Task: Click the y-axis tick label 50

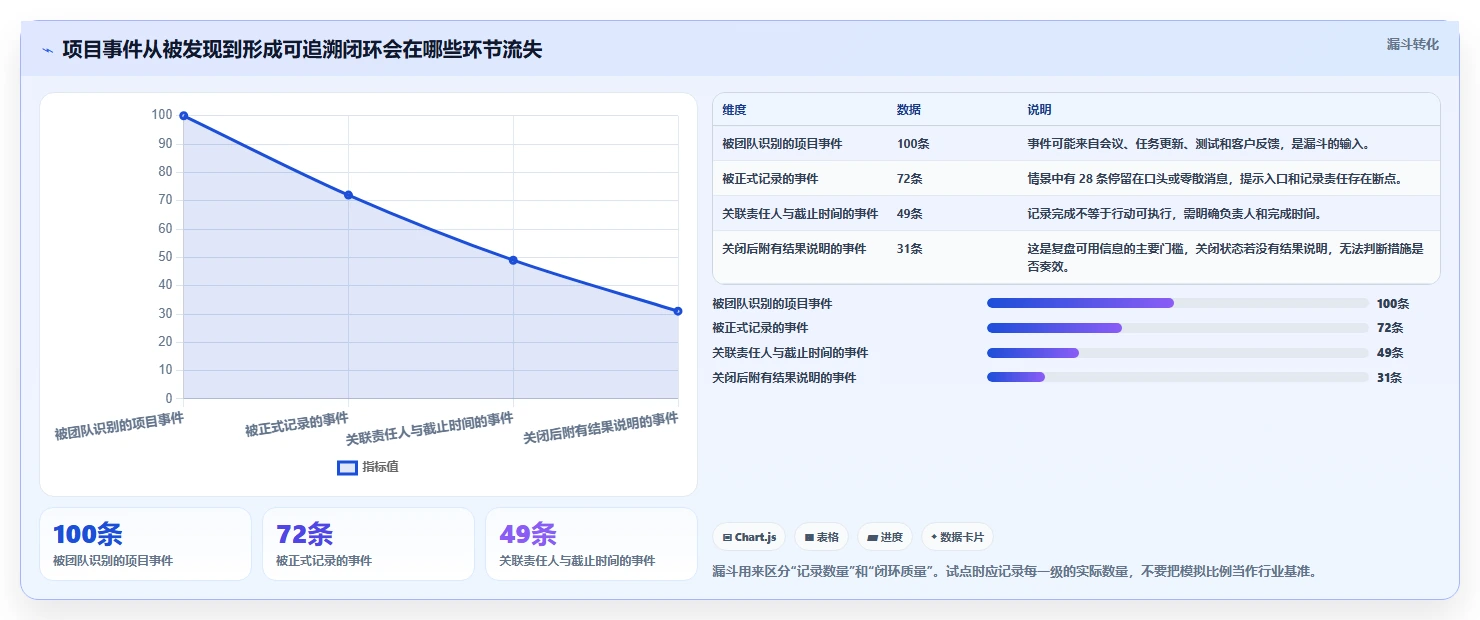Action: coord(165,257)
